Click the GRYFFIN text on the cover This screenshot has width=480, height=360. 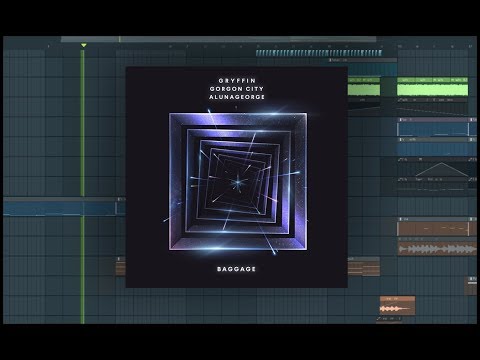click(237, 81)
